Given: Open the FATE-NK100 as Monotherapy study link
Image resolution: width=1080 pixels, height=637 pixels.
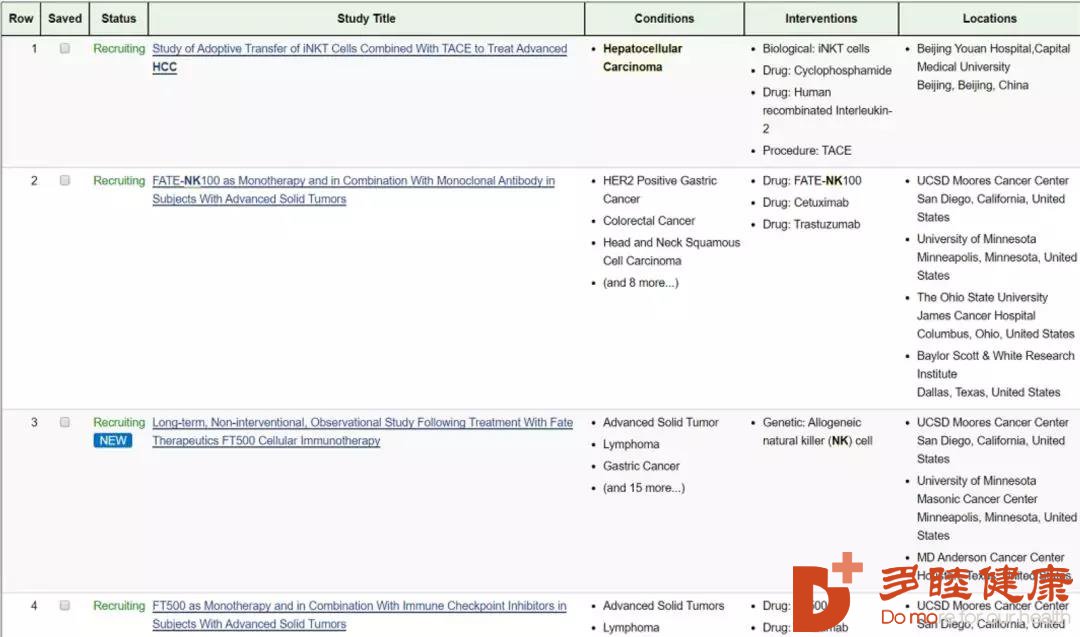Looking at the screenshot, I should click(353, 189).
